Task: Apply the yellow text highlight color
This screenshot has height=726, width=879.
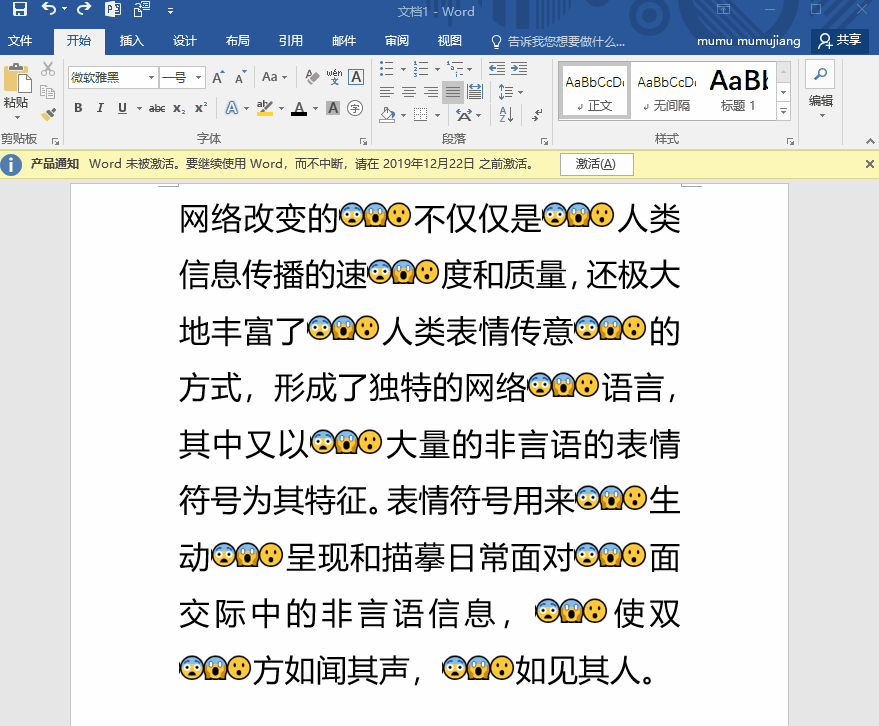Action: pyautogui.click(x=265, y=108)
